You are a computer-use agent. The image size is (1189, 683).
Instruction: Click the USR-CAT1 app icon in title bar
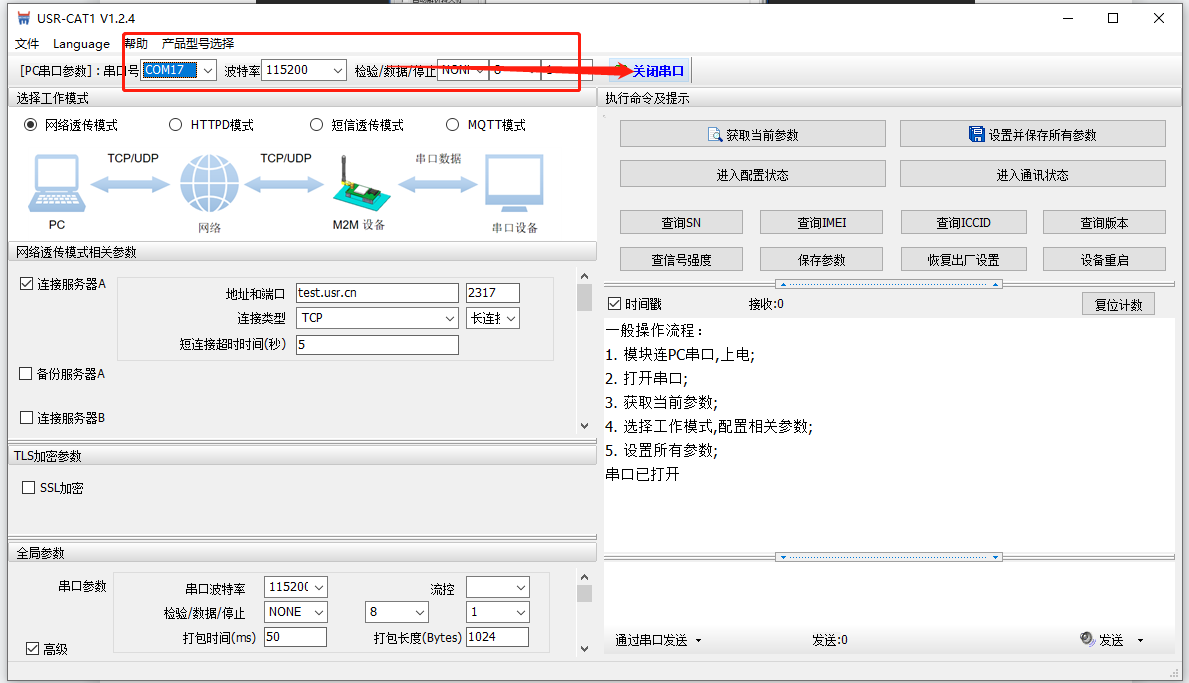click(x=24, y=17)
